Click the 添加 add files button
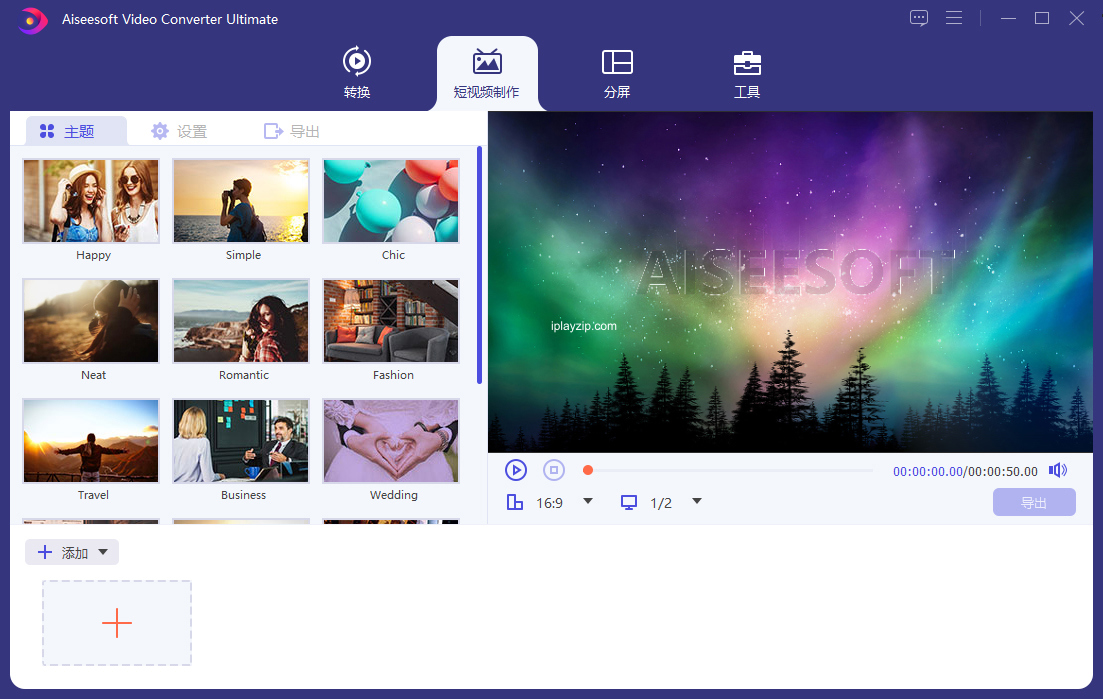 72,552
